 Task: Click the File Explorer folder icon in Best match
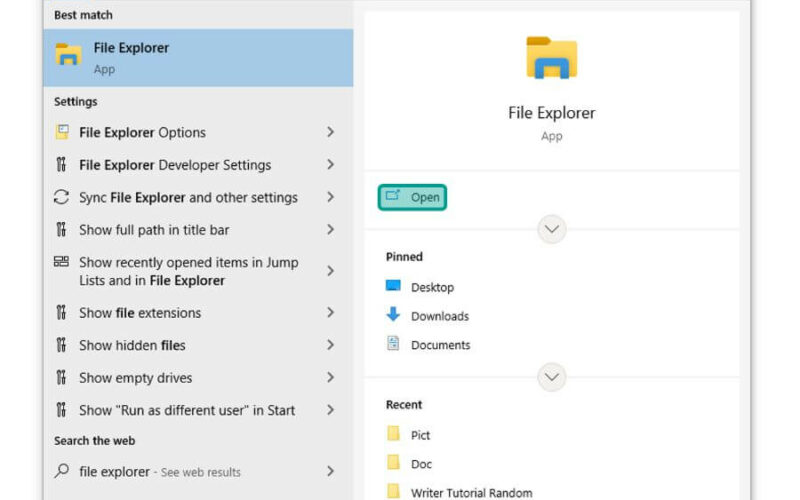tap(68, 55)
